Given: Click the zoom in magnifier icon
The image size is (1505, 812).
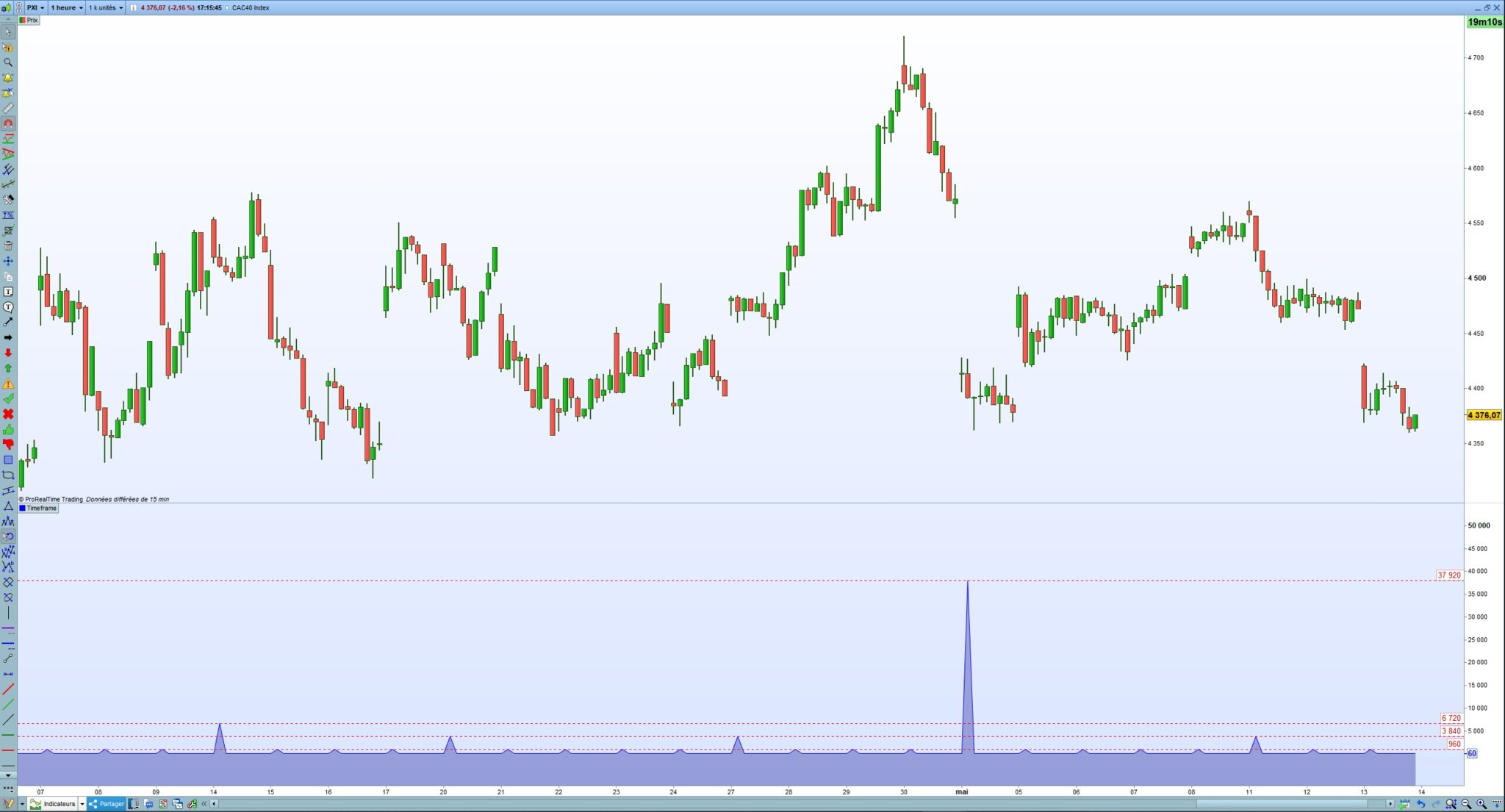Looking at the screenshot, I should 1481,804.
